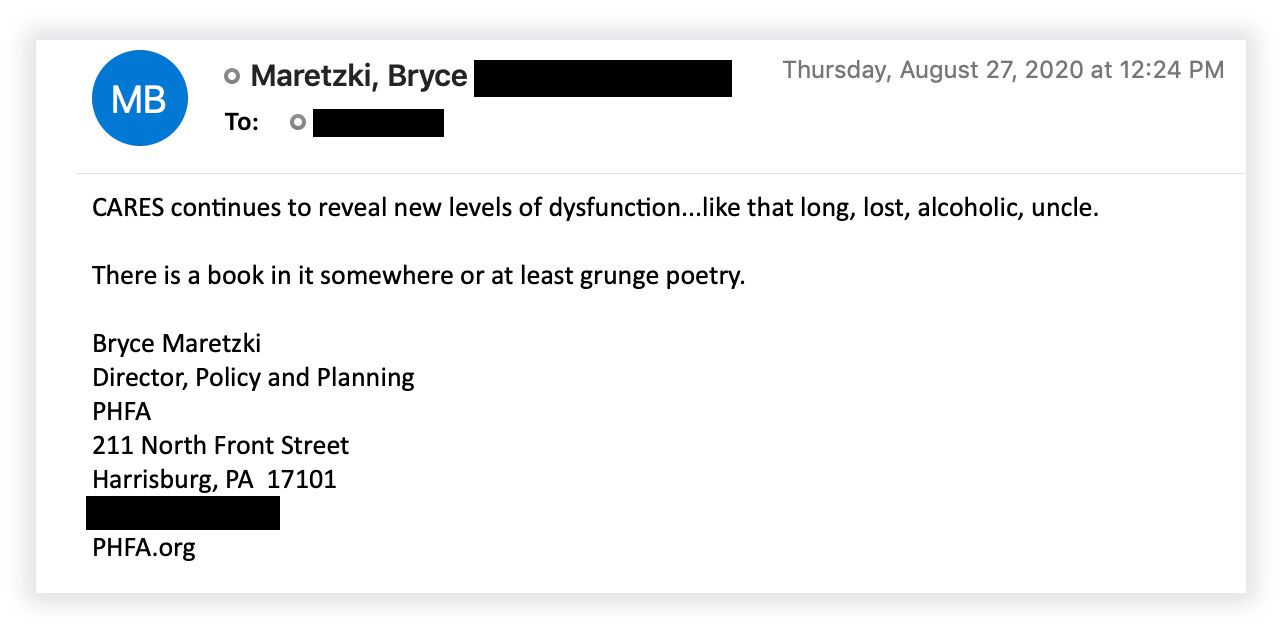This screenshot has height=634, width=1282.
Task: Click Bryce Maretzki name in signature
Action: 176,344
